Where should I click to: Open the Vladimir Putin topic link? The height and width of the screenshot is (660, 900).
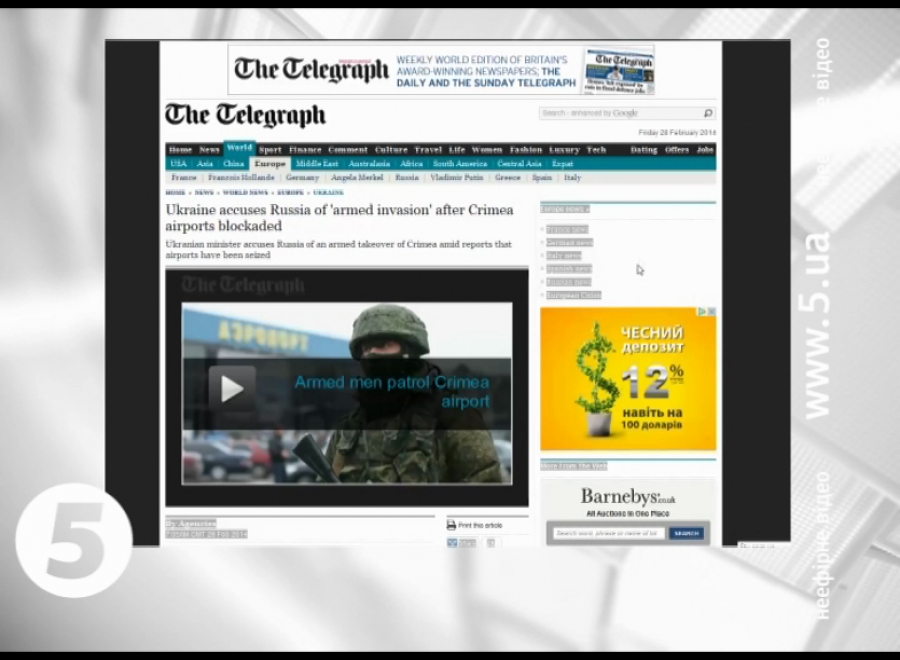click(456, 177)
